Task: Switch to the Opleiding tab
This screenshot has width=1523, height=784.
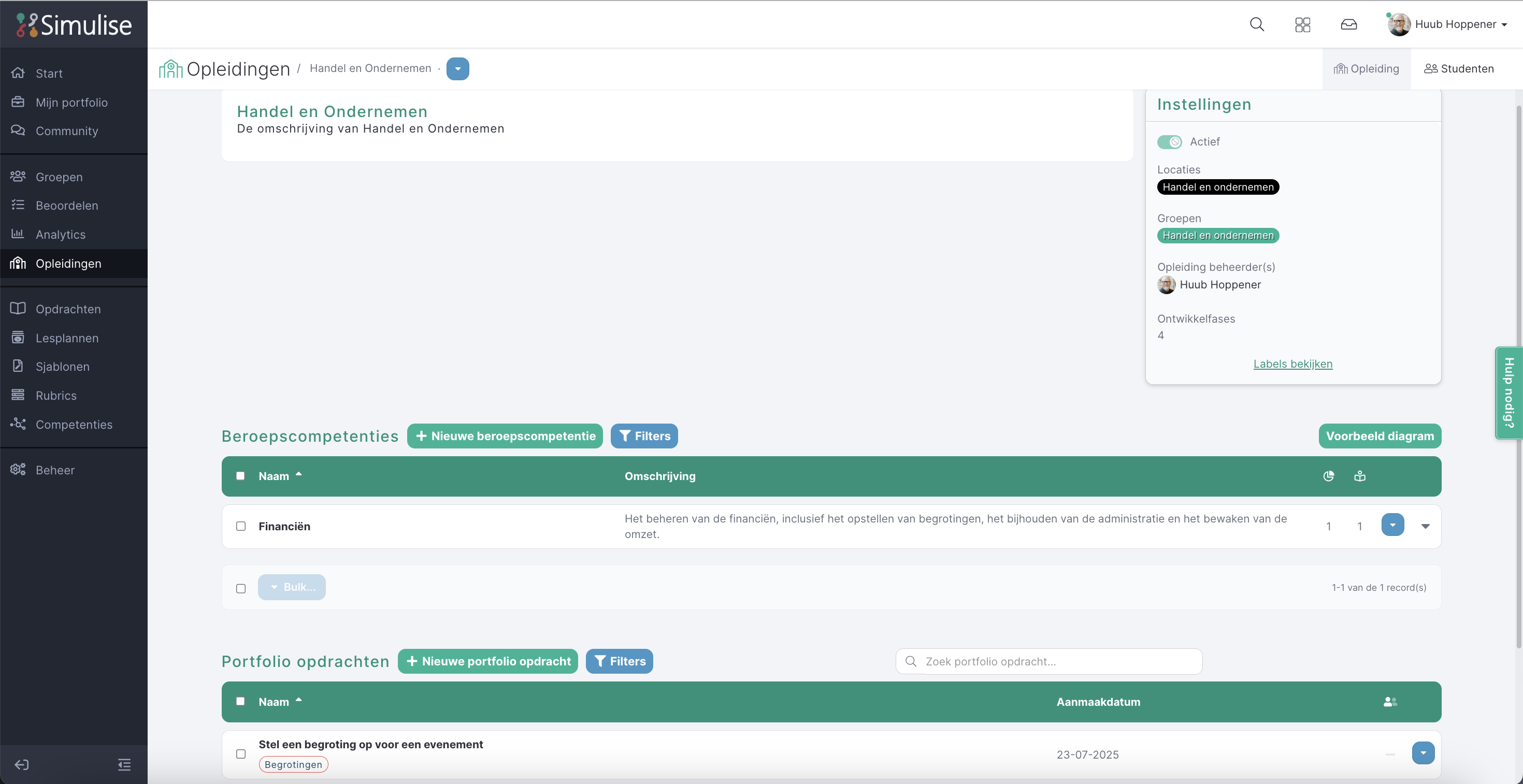Action: click(1366, 68)
